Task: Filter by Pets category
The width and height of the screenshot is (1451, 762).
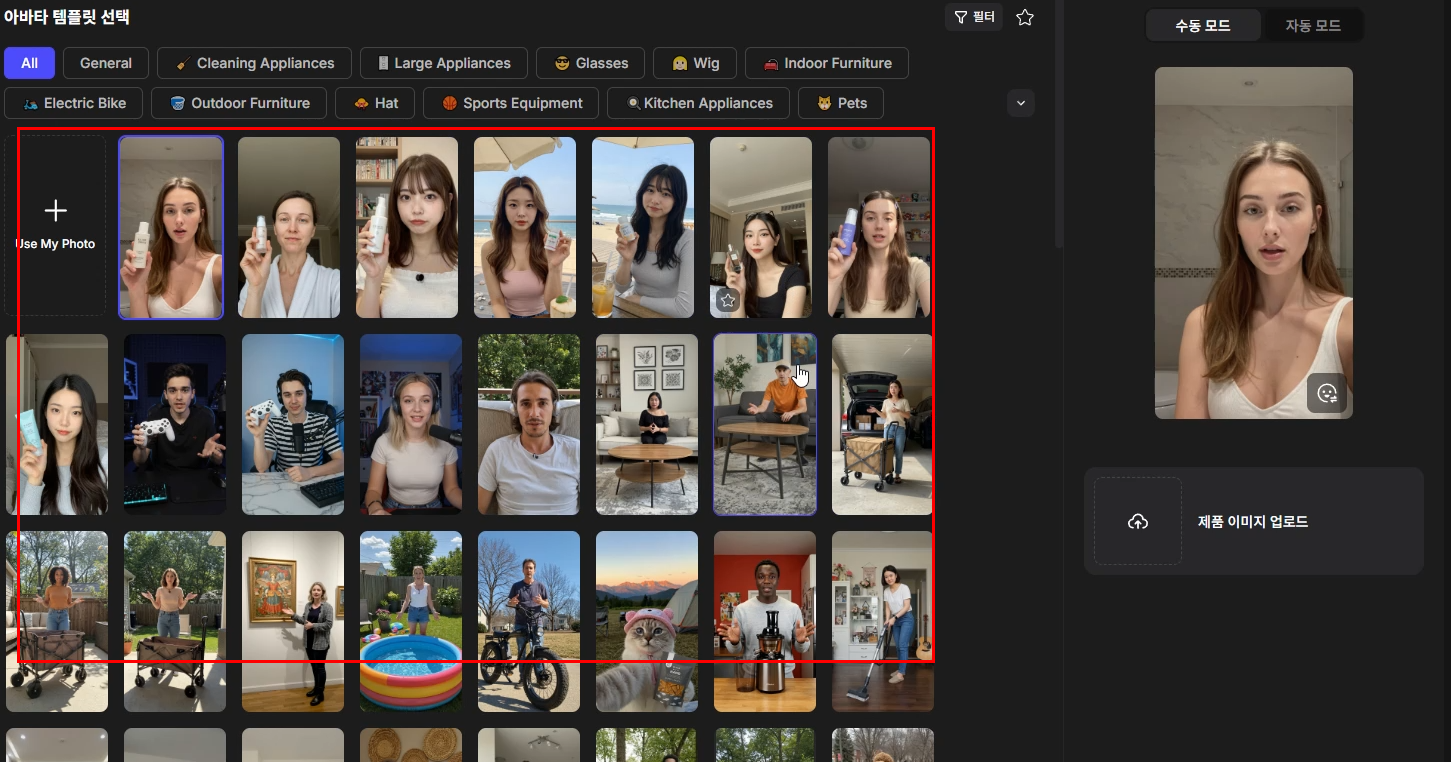Action: click(841, 103)
